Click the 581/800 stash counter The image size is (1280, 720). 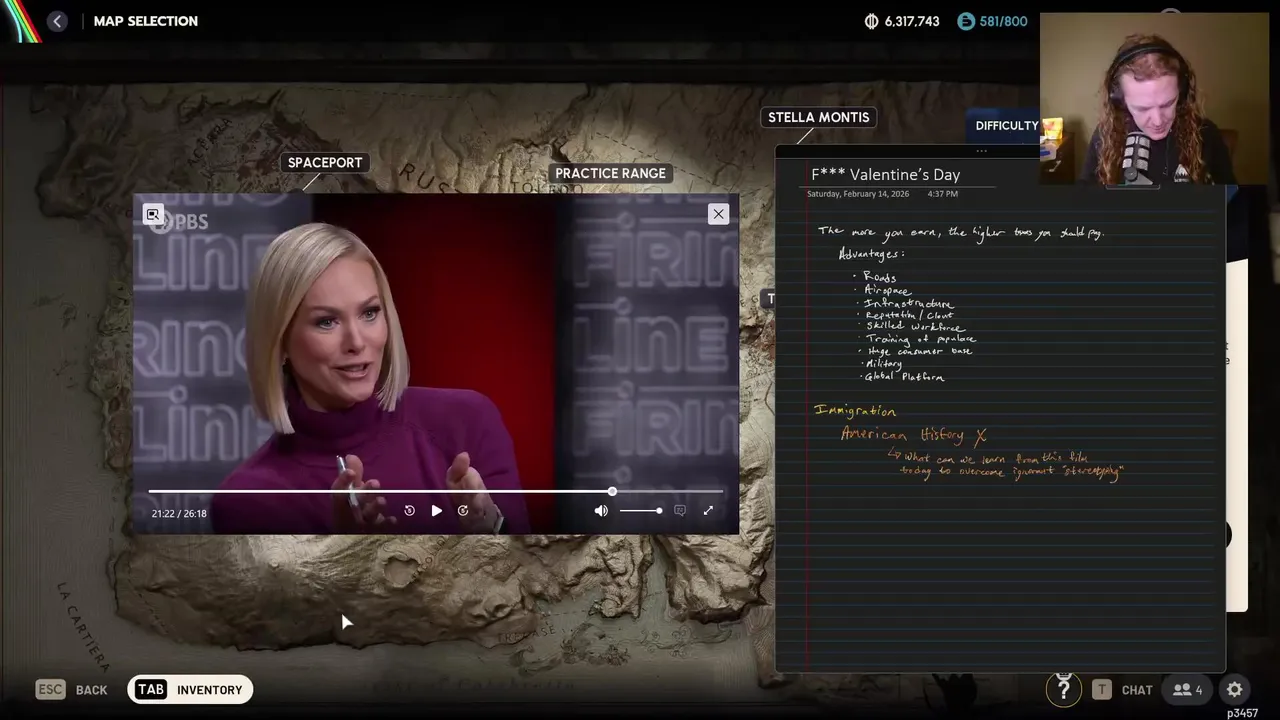click(x=1004, y=21)
